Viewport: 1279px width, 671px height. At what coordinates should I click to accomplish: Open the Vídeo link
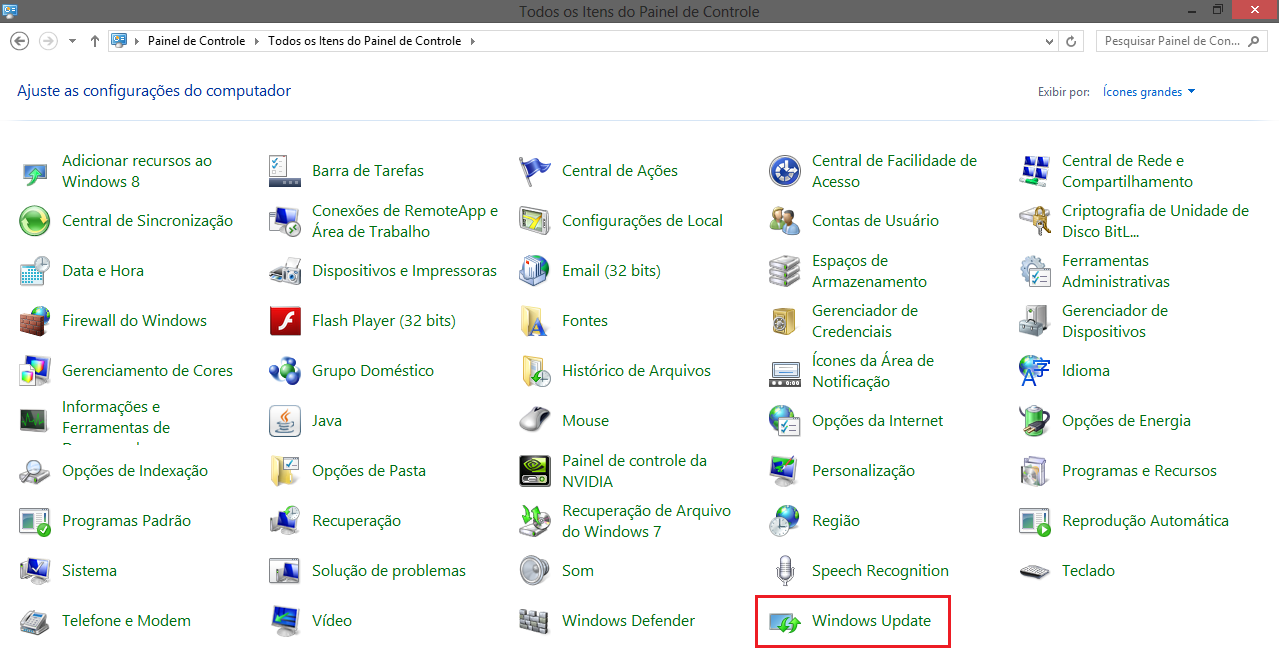coord(332,621)
